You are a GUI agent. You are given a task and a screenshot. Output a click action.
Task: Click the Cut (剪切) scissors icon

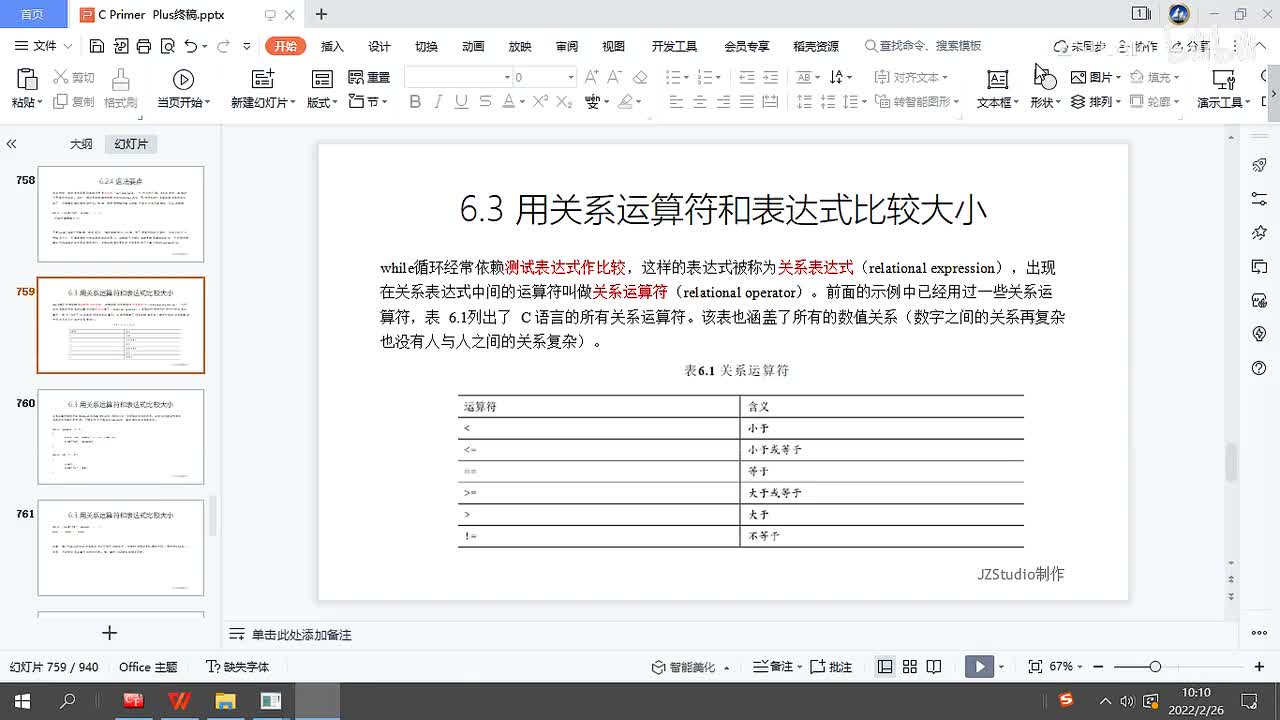pos(60,77)
